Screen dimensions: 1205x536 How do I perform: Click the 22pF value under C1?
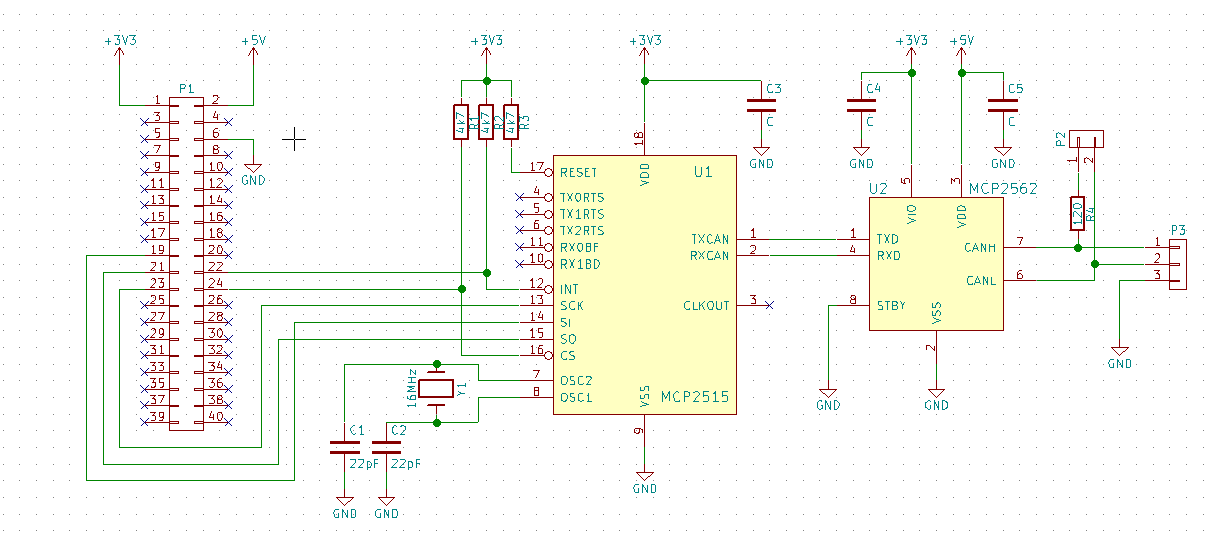point(364,464)
